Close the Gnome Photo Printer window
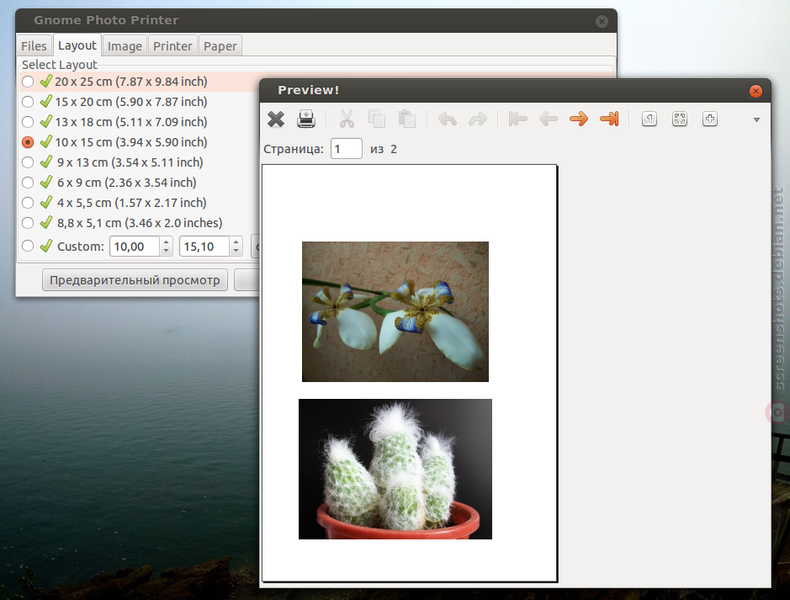This screenshot has height=600, width=790. 602,21
